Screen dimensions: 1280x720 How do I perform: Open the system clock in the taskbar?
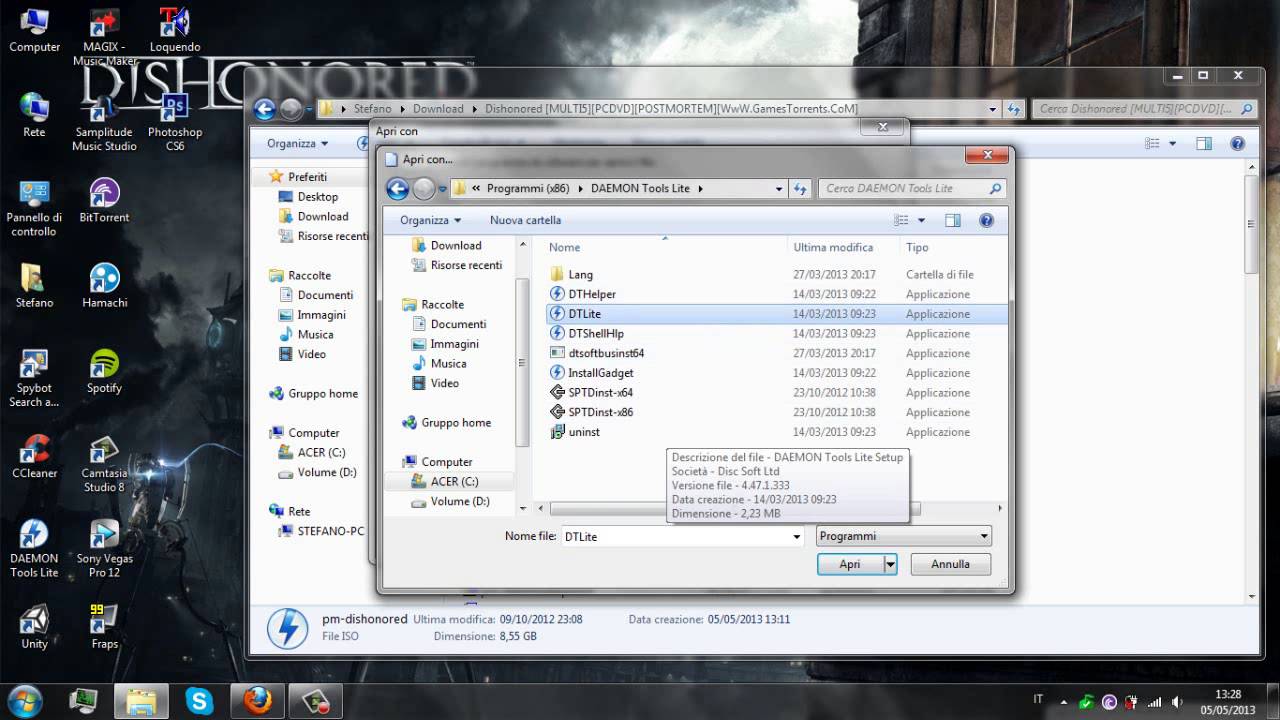[1227, 701]
